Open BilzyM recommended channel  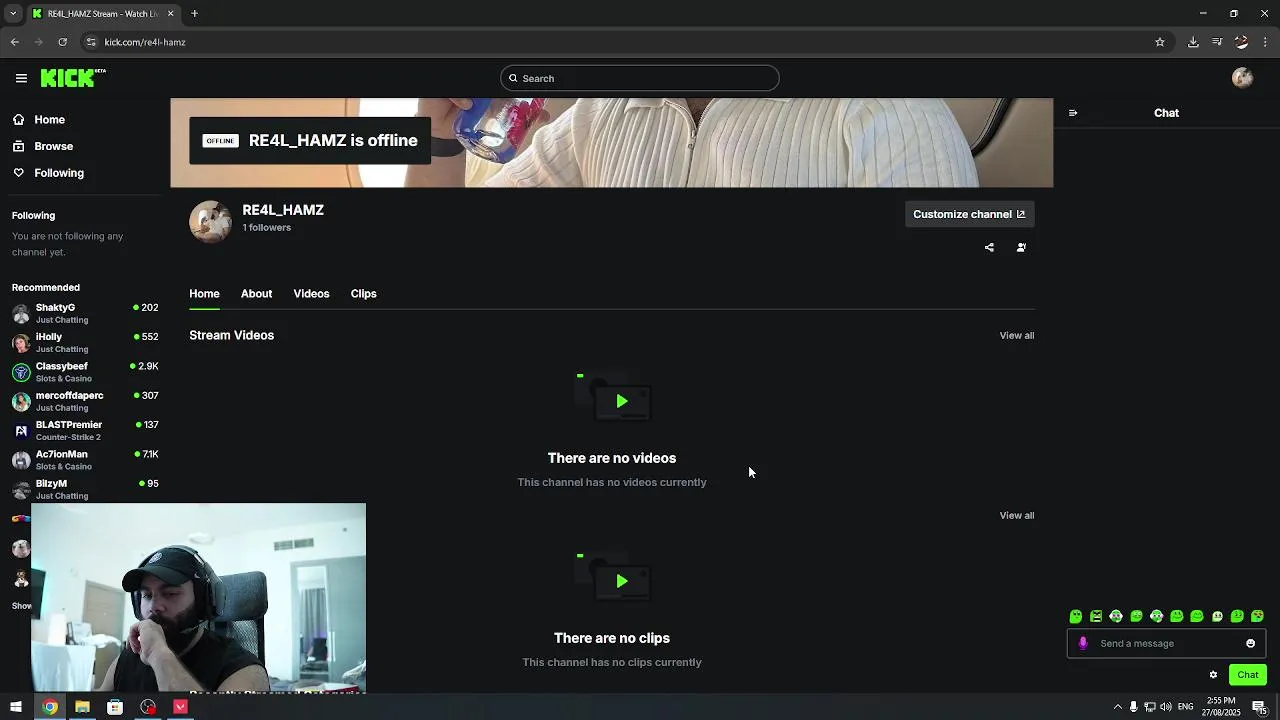85,489
